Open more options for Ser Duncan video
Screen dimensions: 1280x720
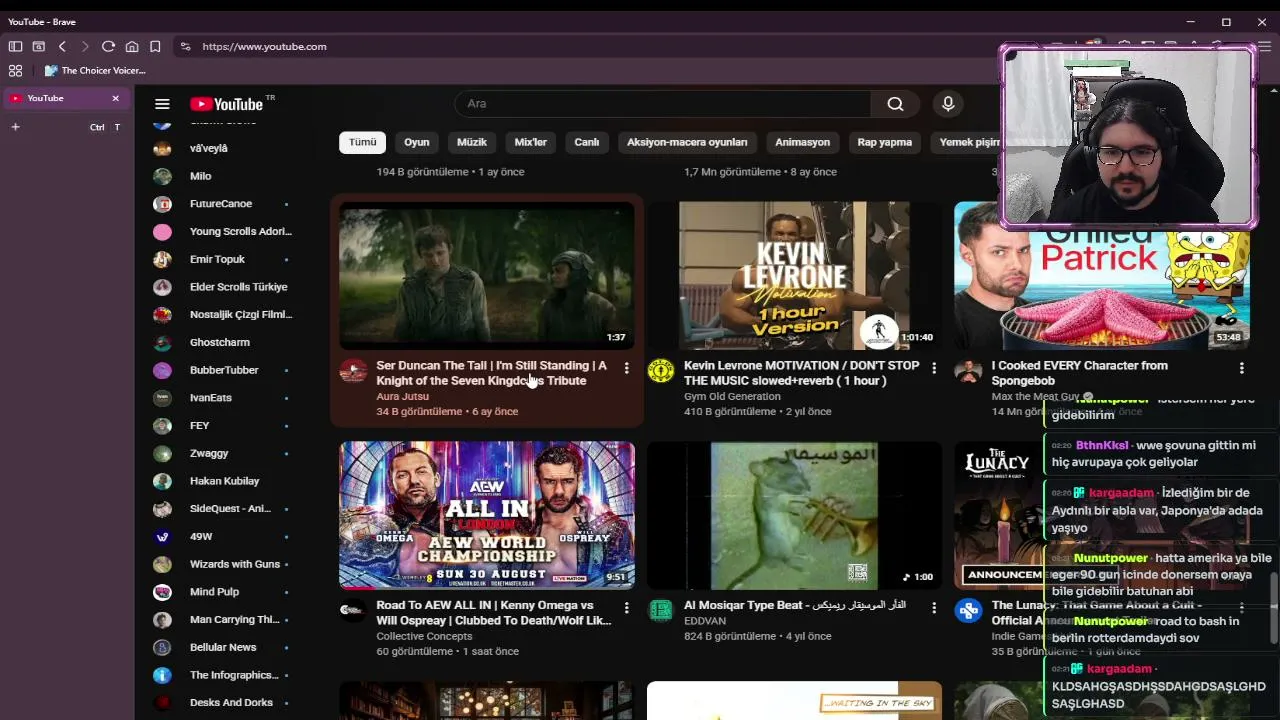(627, 369)
